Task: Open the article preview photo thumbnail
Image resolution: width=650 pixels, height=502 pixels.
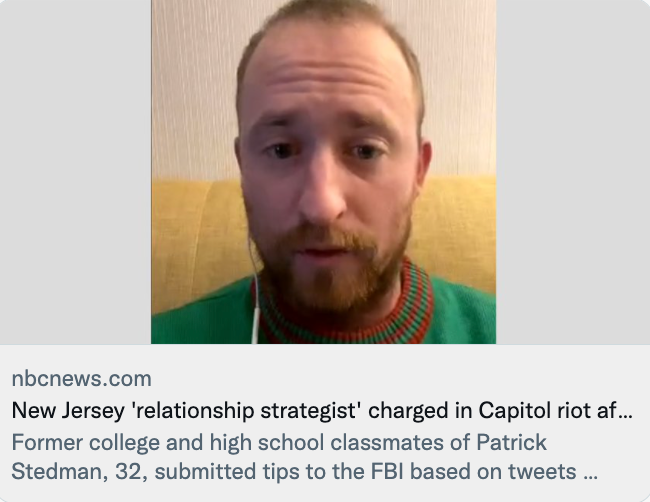Action: 323,172
